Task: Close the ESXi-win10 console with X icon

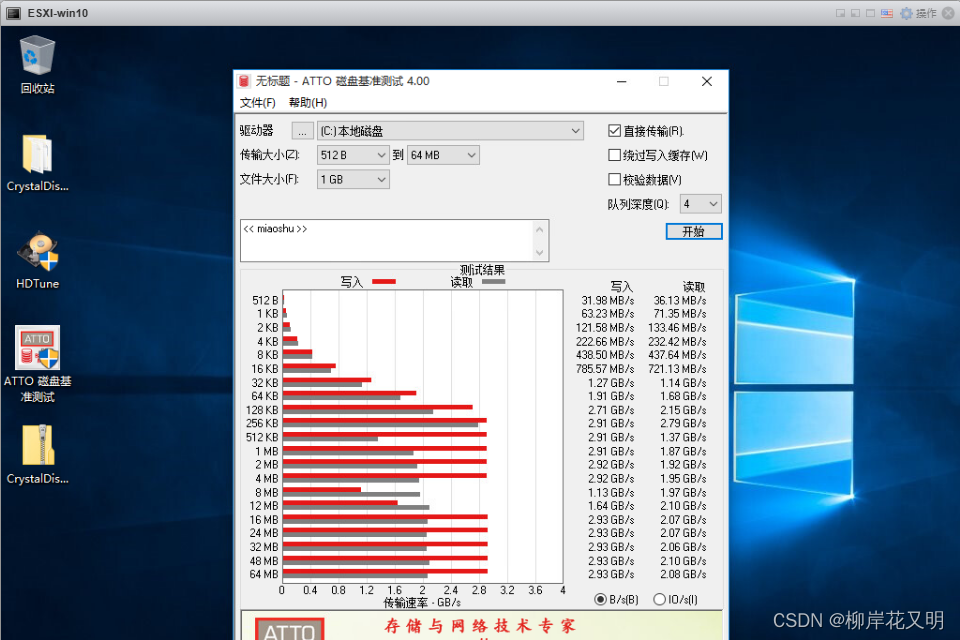Action: click(948, 13)
